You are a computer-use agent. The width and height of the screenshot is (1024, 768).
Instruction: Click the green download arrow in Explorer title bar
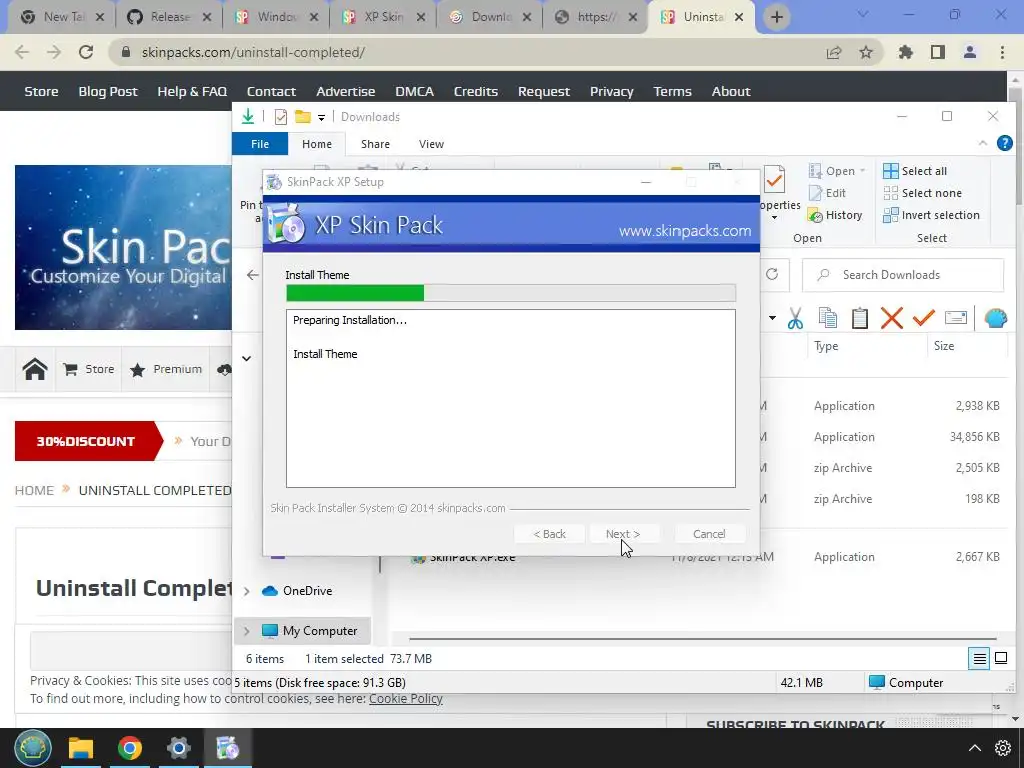[248, 116]
